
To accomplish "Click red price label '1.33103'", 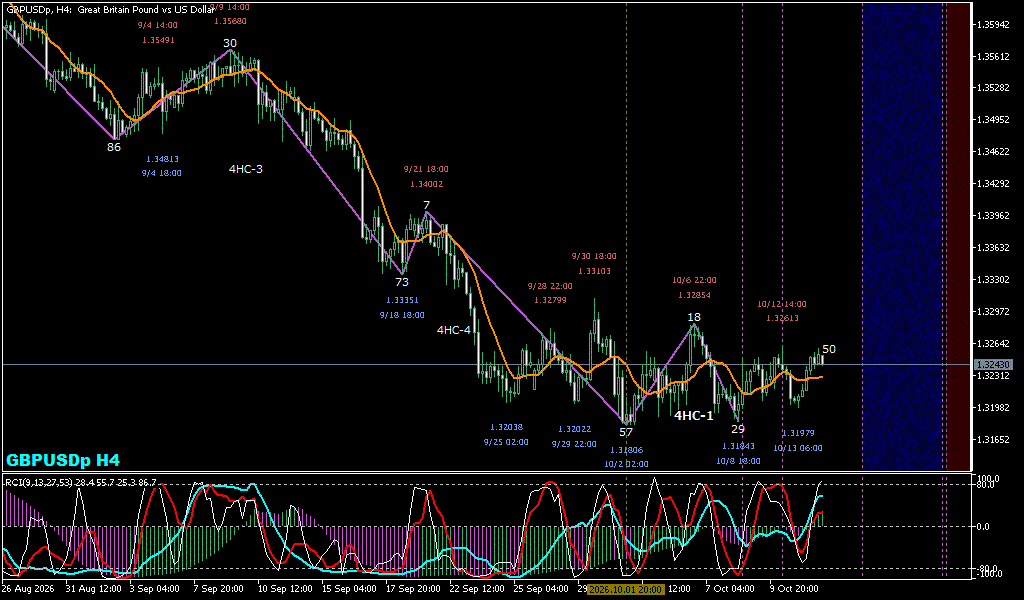I will [x=594, y=271].
